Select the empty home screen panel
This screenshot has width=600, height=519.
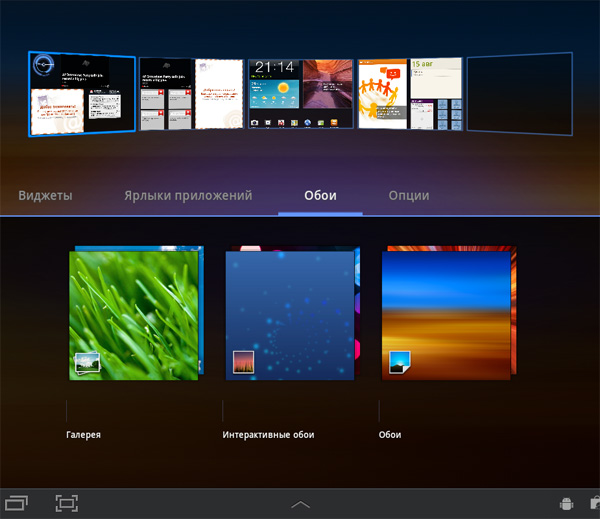519,94
